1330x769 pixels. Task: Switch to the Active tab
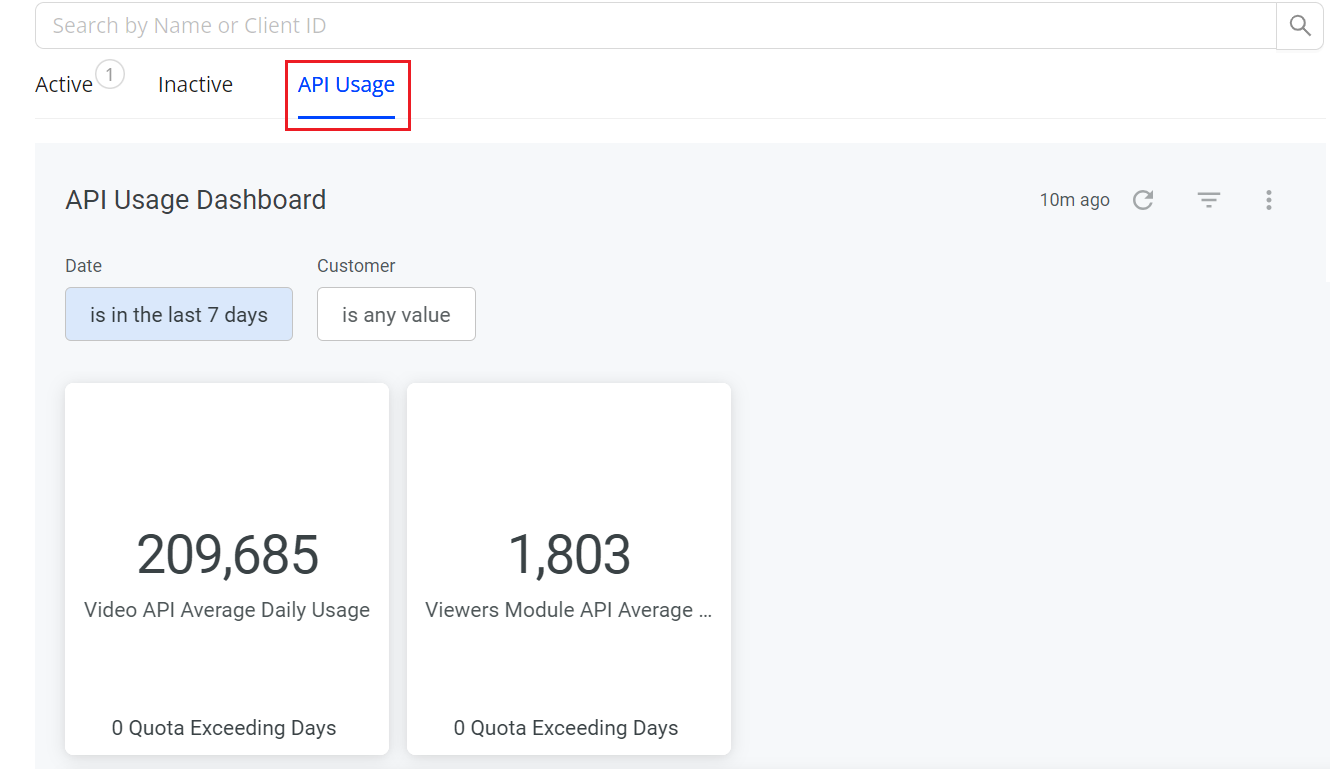(x=64, y=85)
